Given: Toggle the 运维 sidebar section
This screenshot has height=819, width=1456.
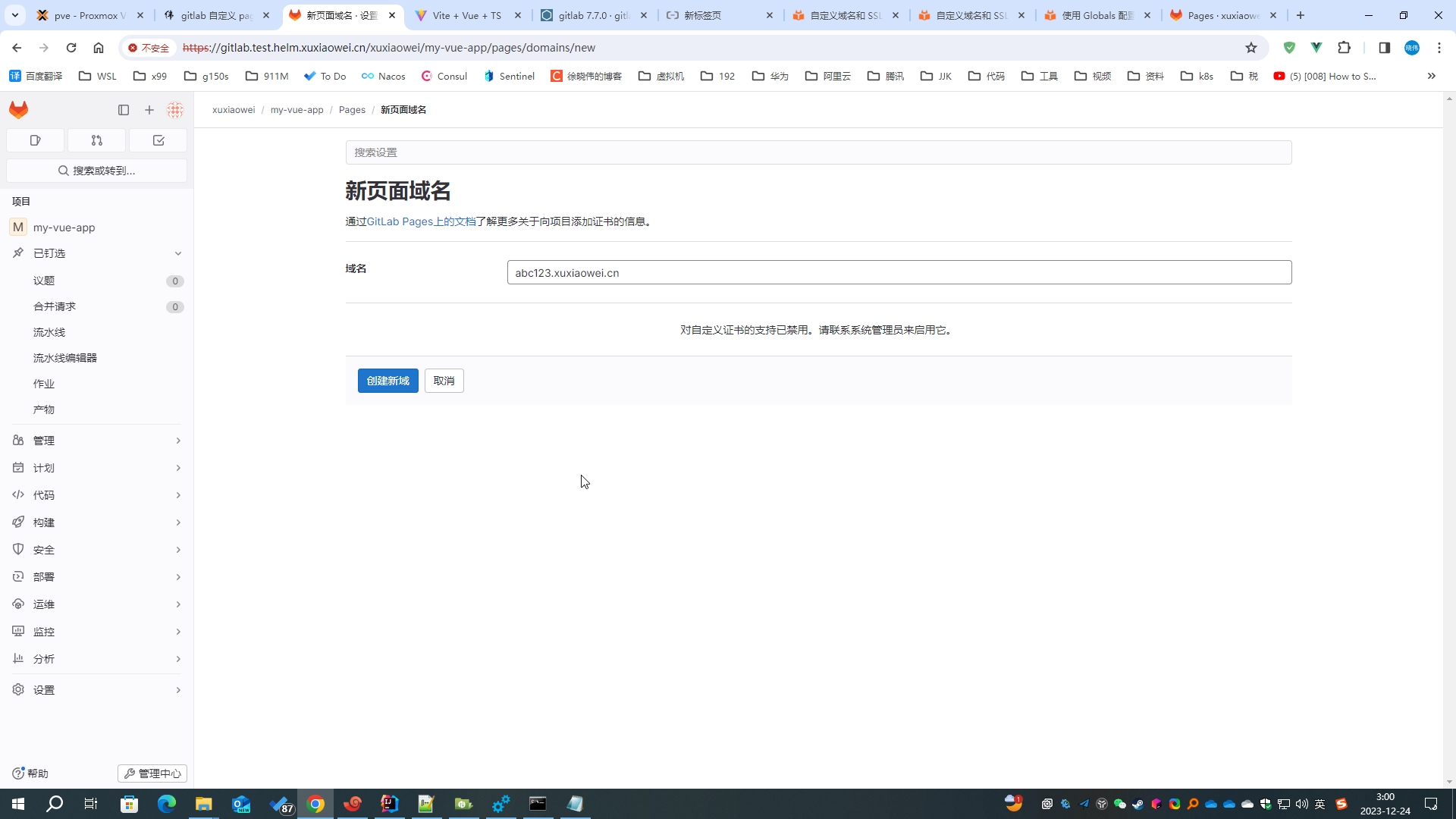Looking at the screenshot, I should 97,604.
